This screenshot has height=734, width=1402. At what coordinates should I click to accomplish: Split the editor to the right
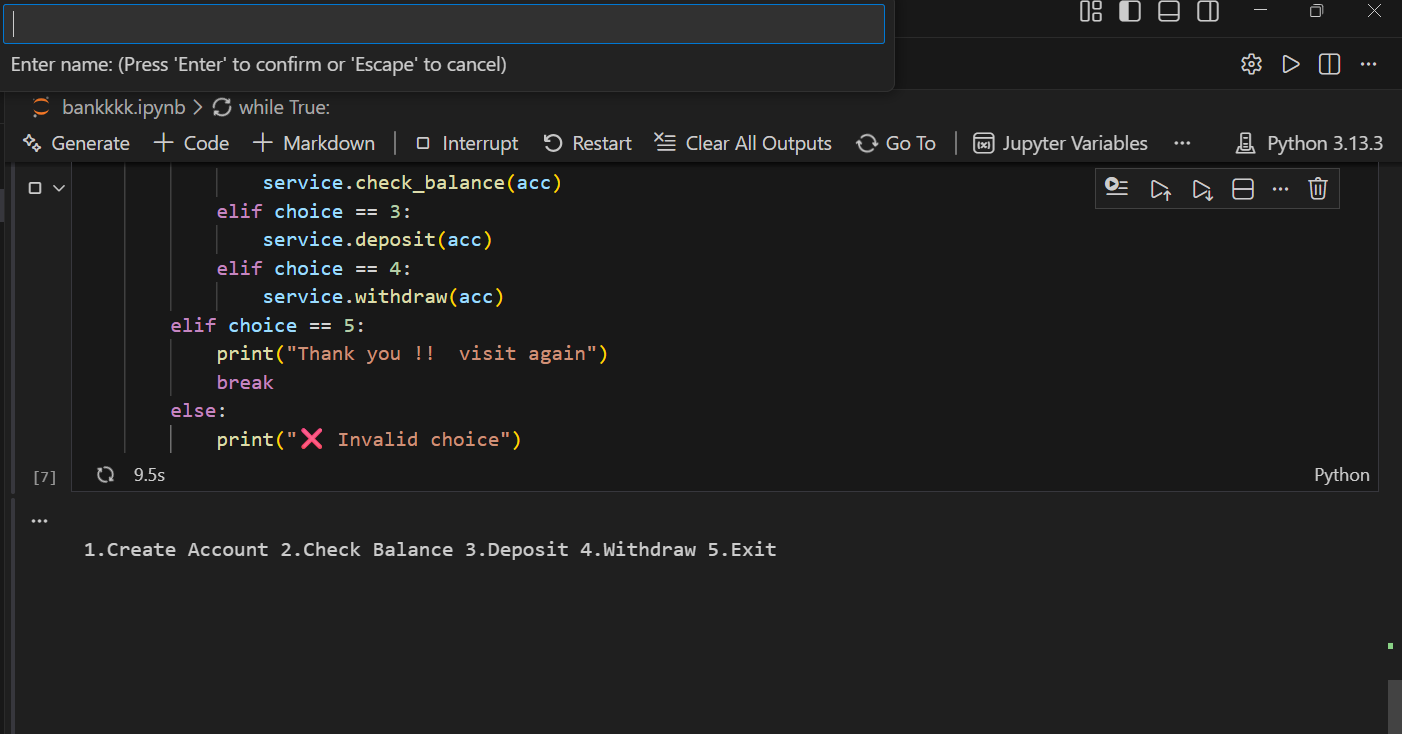pos(1329,64)
